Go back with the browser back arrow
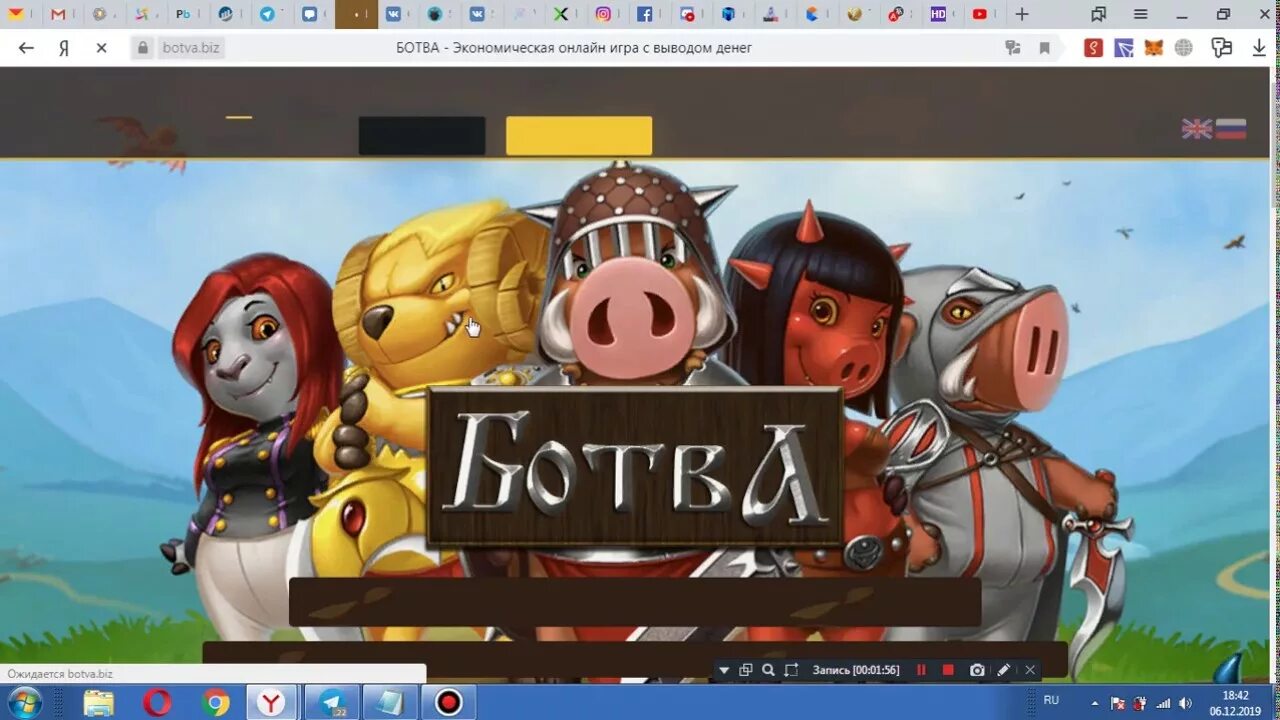Viewport: 1280px width, 720px height. coord(26,48)
